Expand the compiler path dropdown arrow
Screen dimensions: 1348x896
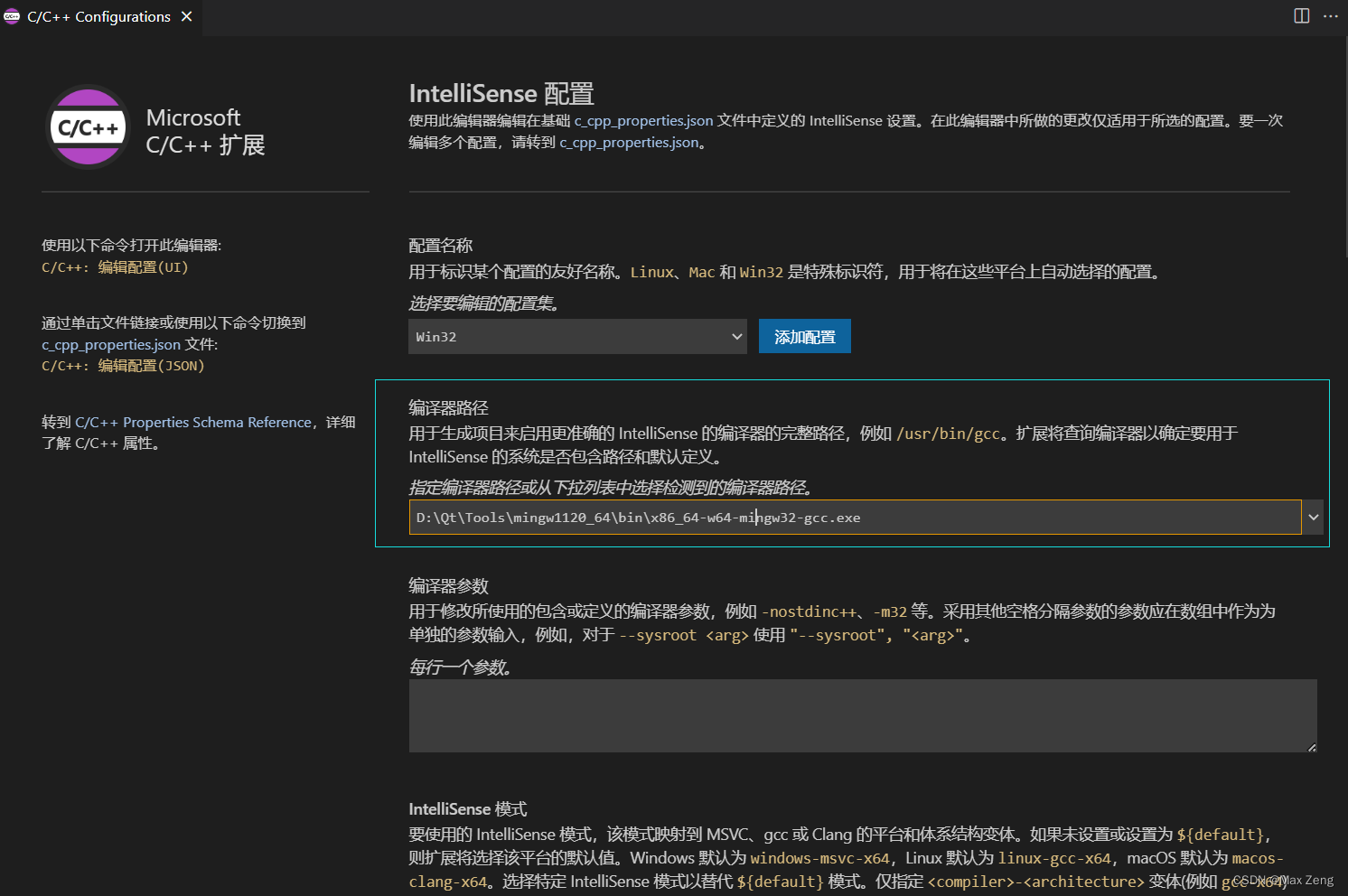click(1314, 518)
